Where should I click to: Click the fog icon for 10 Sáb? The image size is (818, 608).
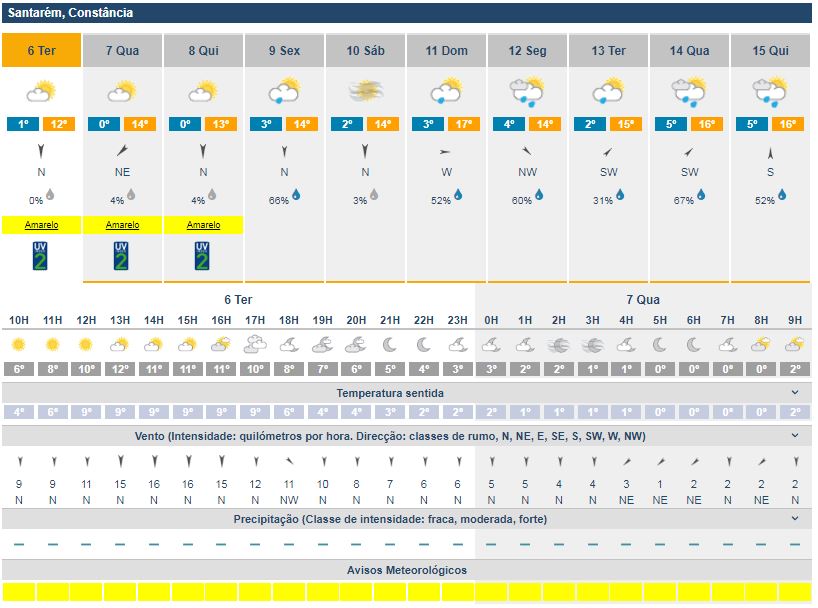(x=366, y=93)
